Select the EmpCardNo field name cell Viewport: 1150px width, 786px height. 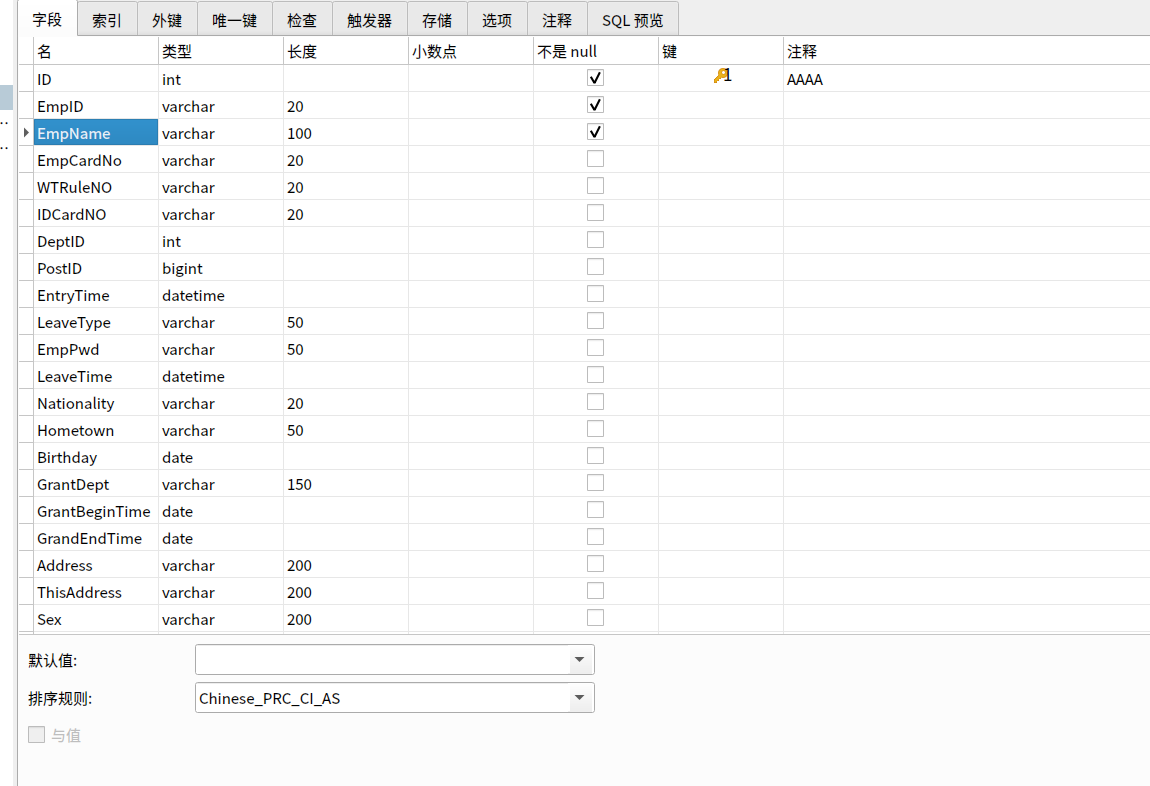click(95, 161)
